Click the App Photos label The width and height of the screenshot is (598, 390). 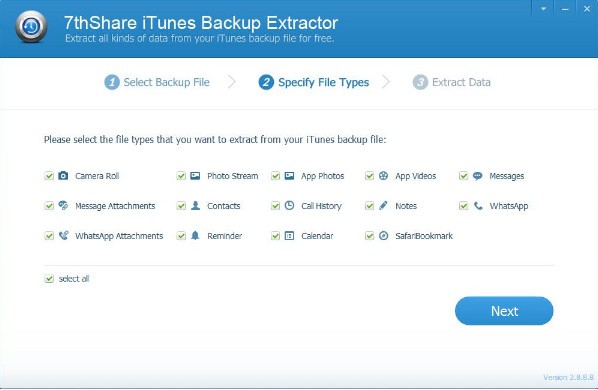tap(323, 176)
